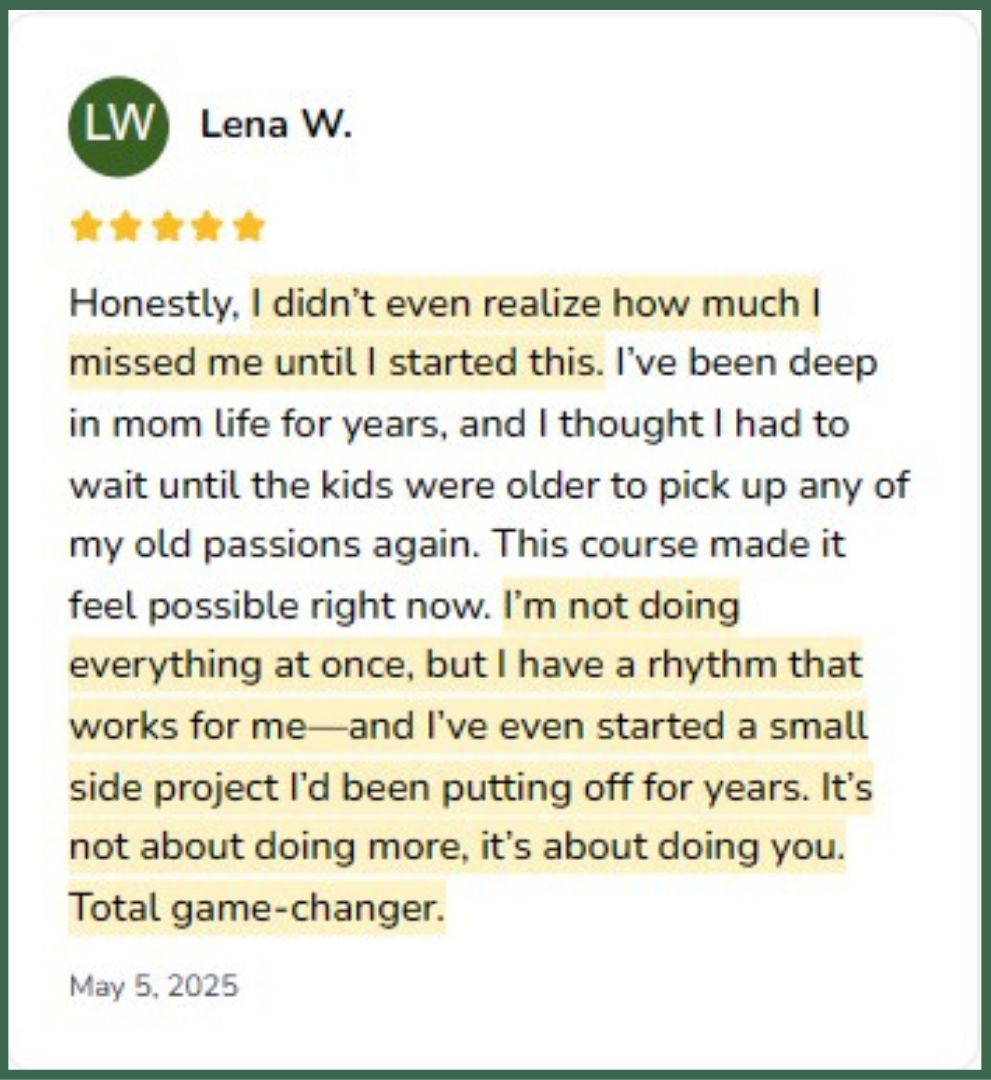
Task: Click the fourth gold star
Action: tap(208, 227)
